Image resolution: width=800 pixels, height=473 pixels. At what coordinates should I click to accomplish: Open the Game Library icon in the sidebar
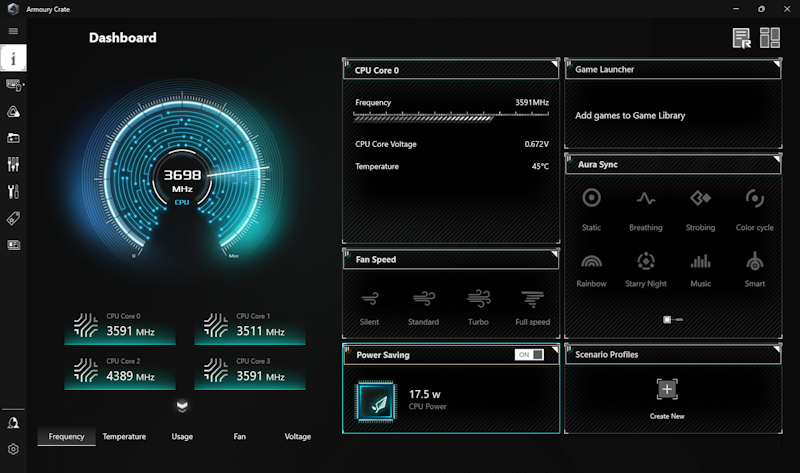[x=13, y=138]
